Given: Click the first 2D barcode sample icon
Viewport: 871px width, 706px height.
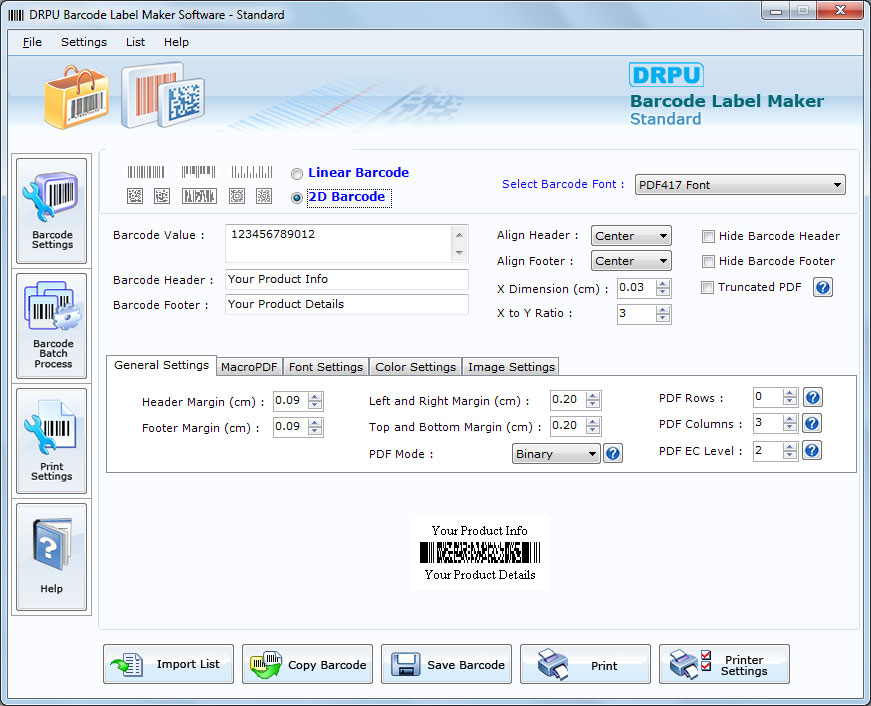Looking at the screenshot, I should click(x=135, y=196).
